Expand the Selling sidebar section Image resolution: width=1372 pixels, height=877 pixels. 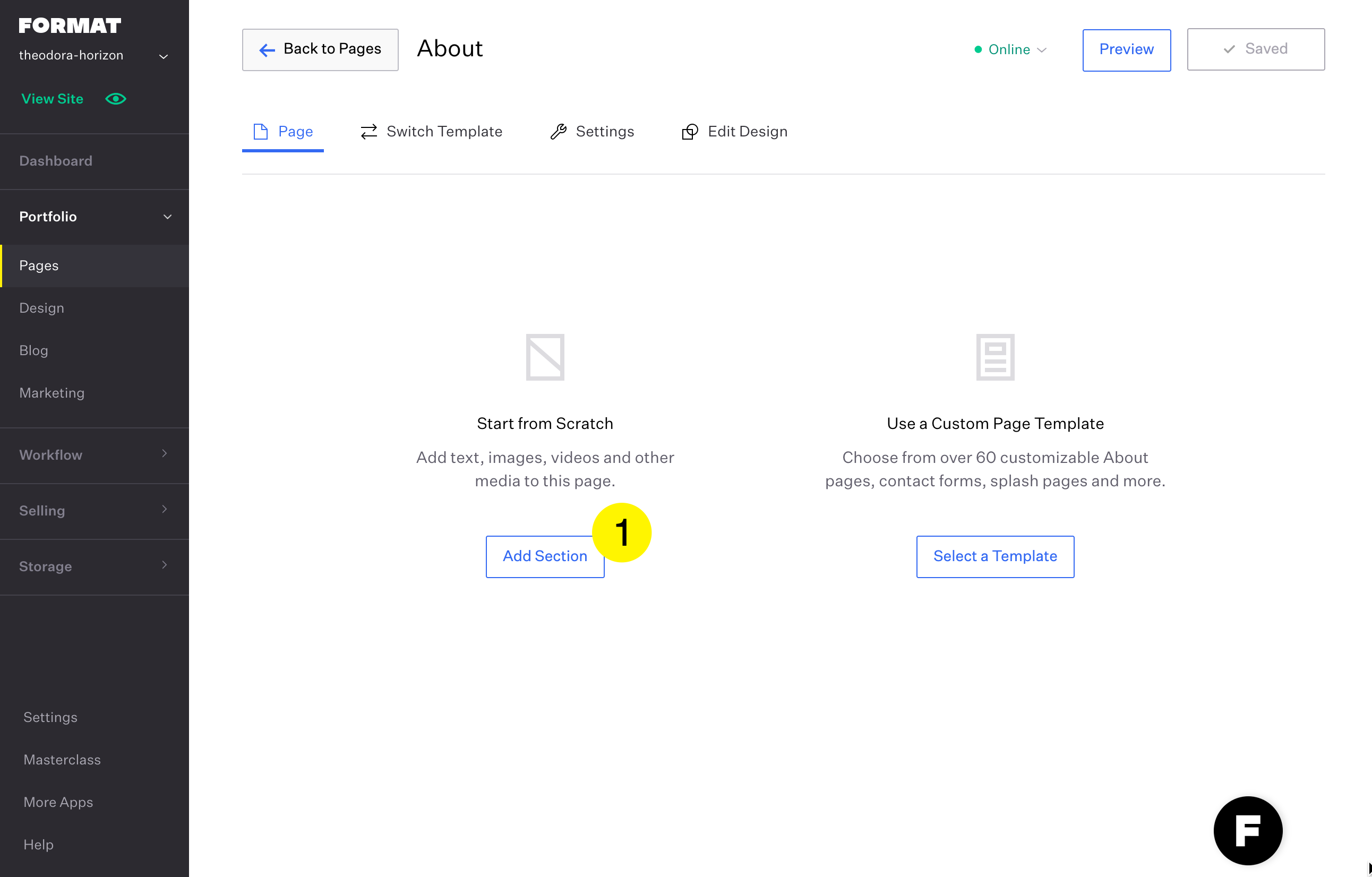pos(164,510)
